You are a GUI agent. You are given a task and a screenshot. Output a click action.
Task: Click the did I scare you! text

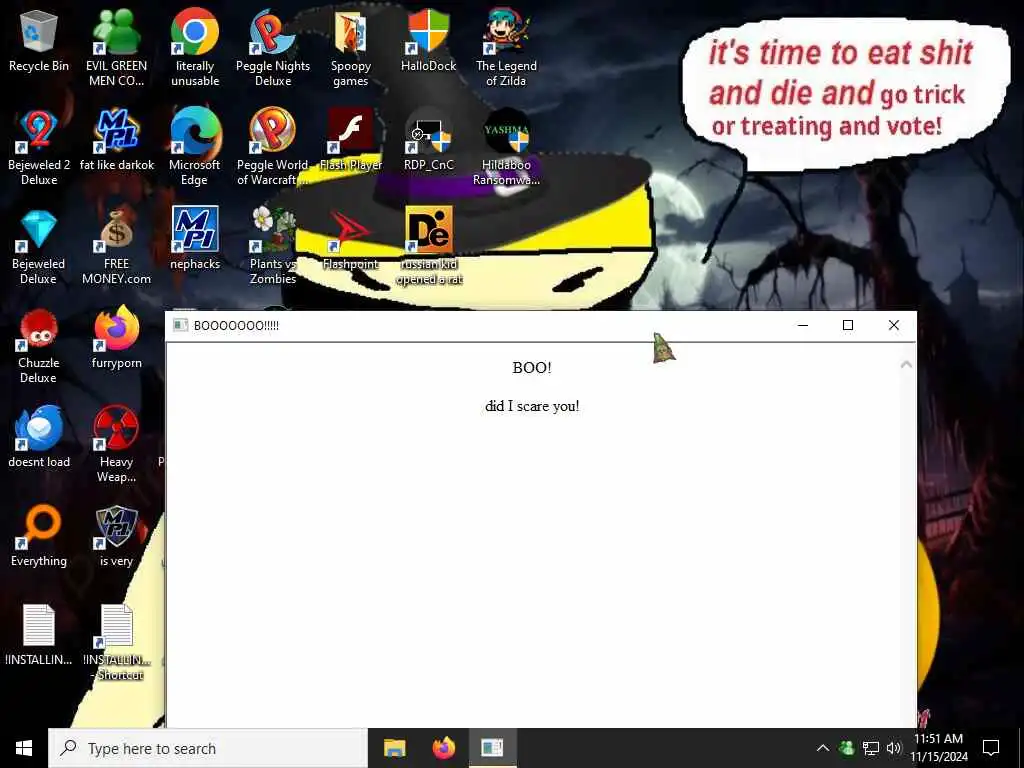(x=532, y=406)
